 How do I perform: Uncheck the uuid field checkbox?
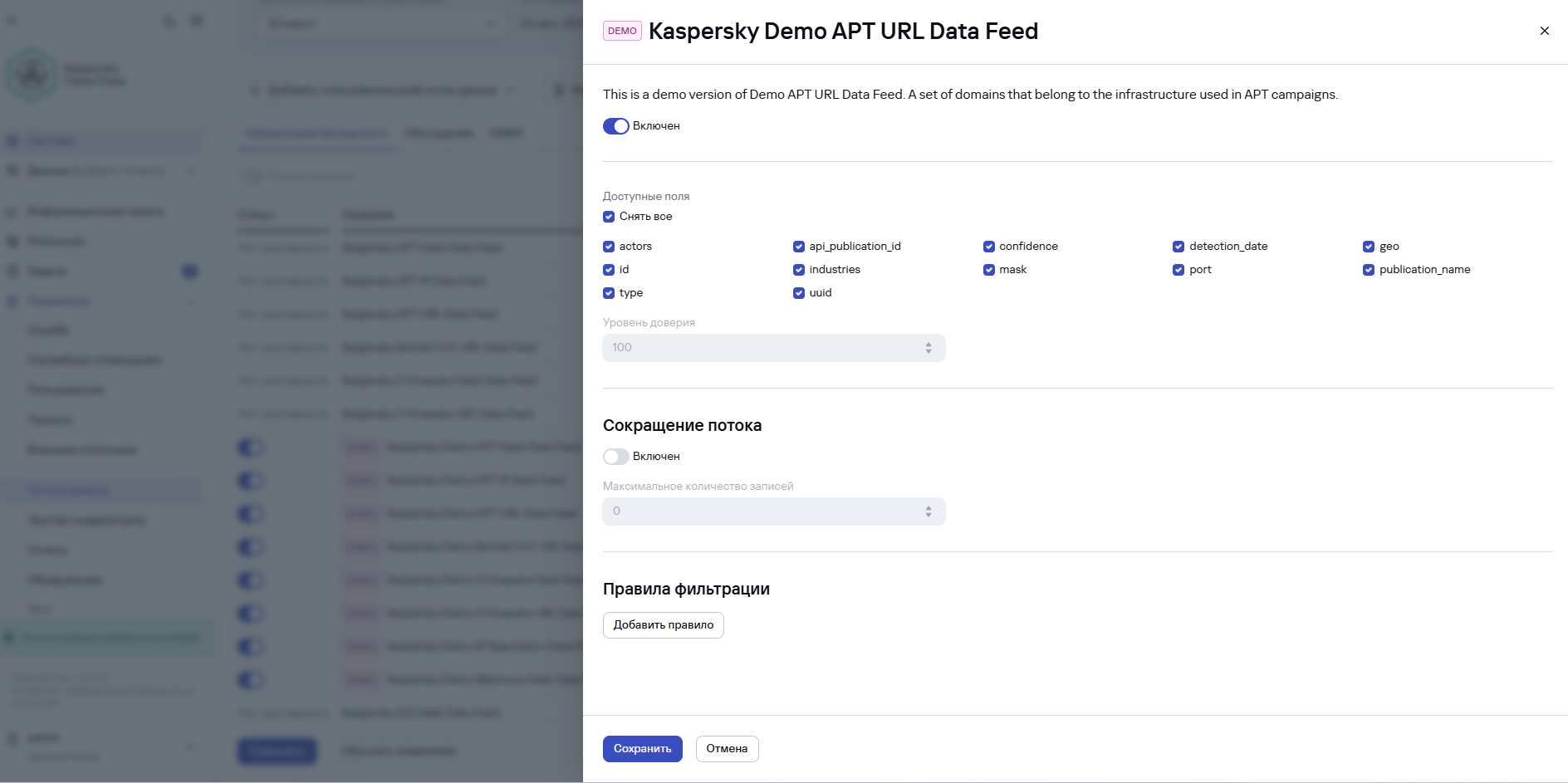coord(799,293)
